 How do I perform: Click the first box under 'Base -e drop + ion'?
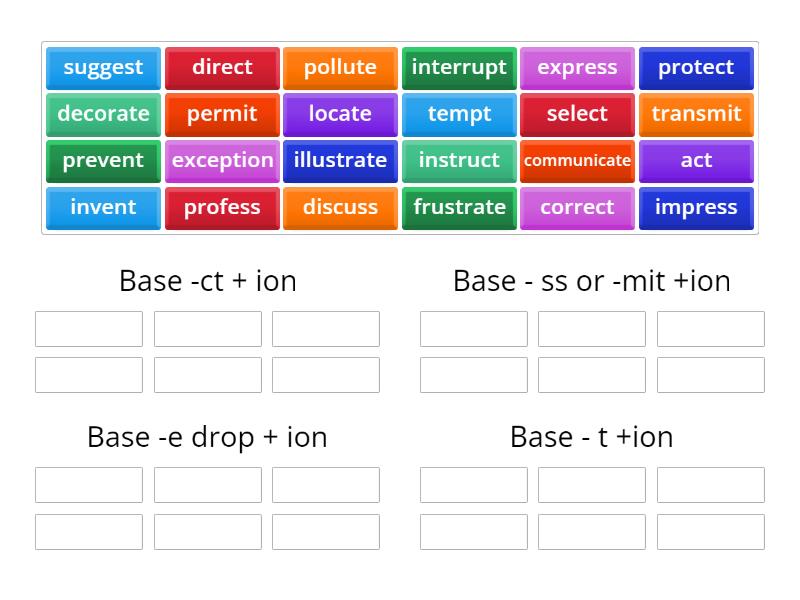click(89, 484)
